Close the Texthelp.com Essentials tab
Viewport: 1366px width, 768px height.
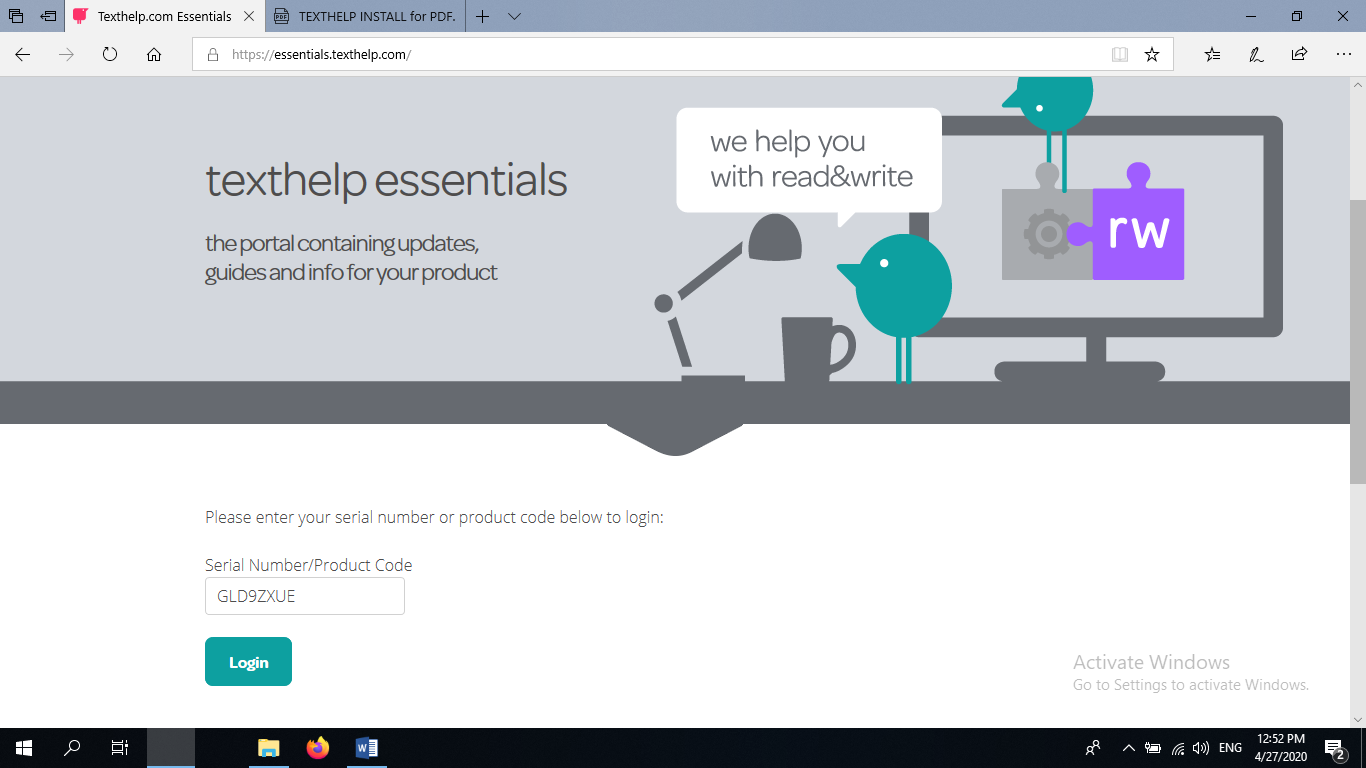click(249, 16)
